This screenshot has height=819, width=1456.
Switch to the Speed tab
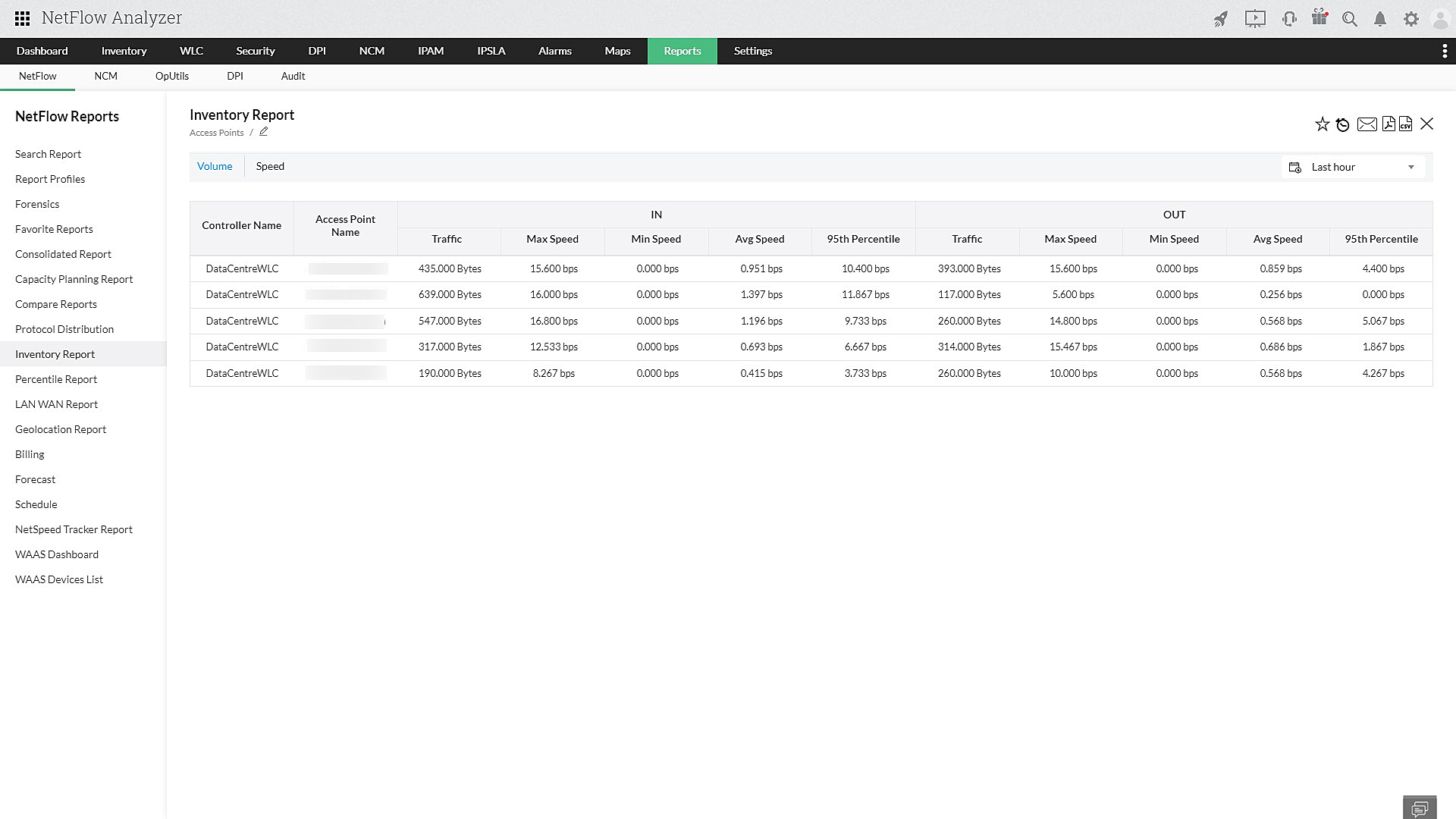[x=270, y=166]
